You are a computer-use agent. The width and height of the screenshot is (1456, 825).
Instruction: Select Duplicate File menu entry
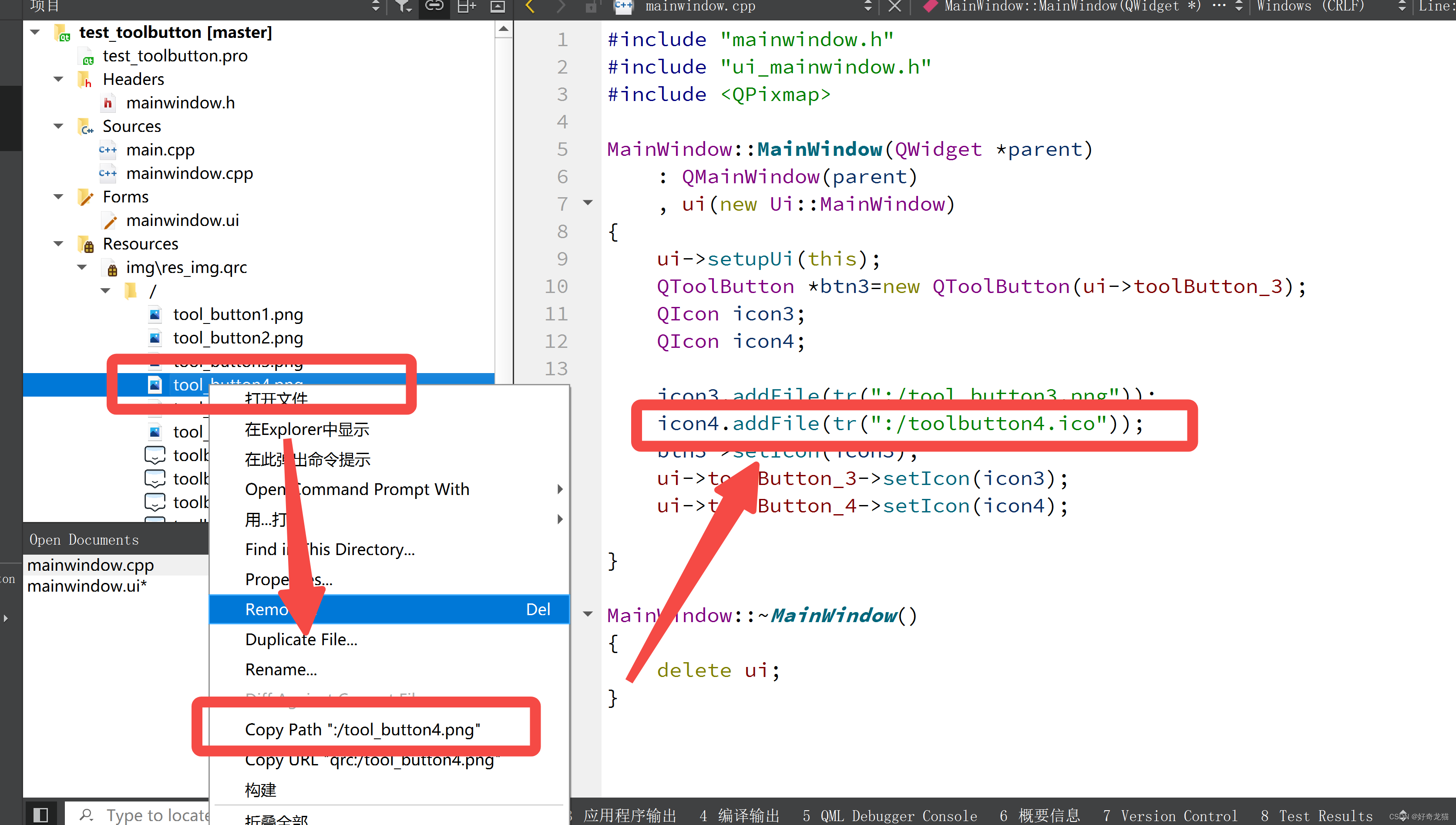pyautogui.click(x=389, y=640)
